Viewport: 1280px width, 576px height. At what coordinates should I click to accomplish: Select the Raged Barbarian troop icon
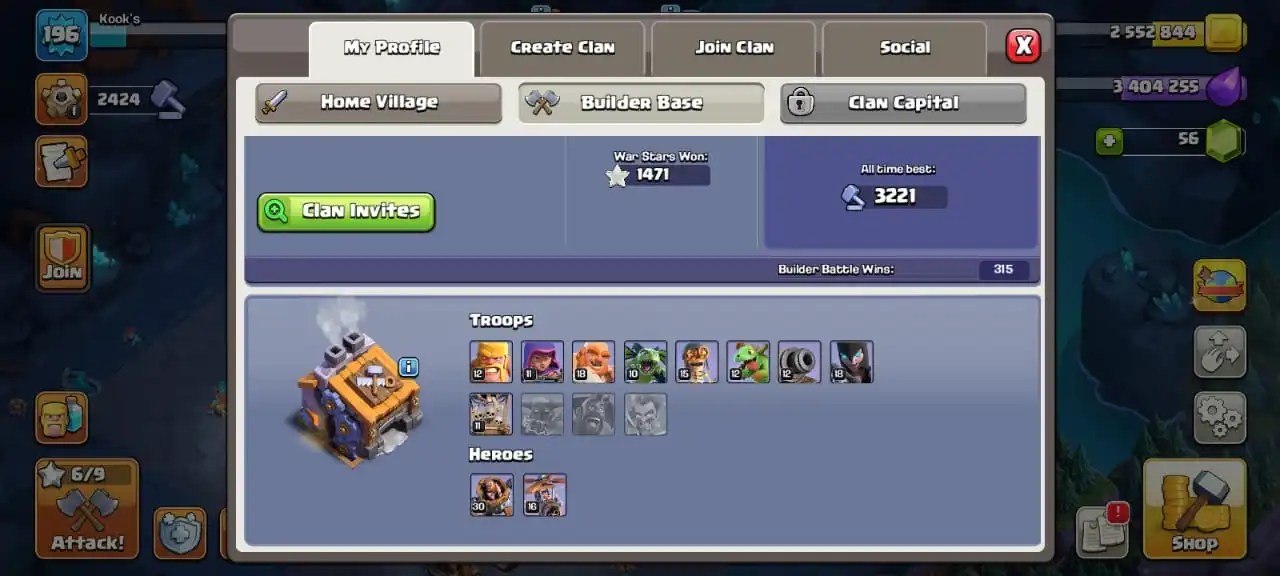[x=491, y=361]
